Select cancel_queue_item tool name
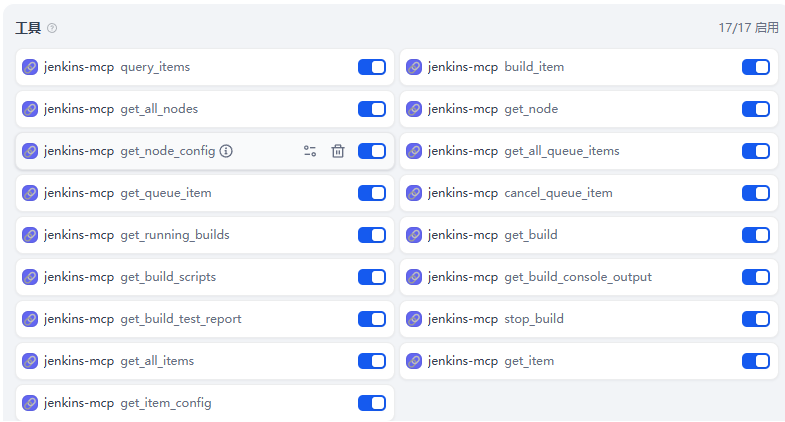The image size is (785, 422). [x=558, y=193]
